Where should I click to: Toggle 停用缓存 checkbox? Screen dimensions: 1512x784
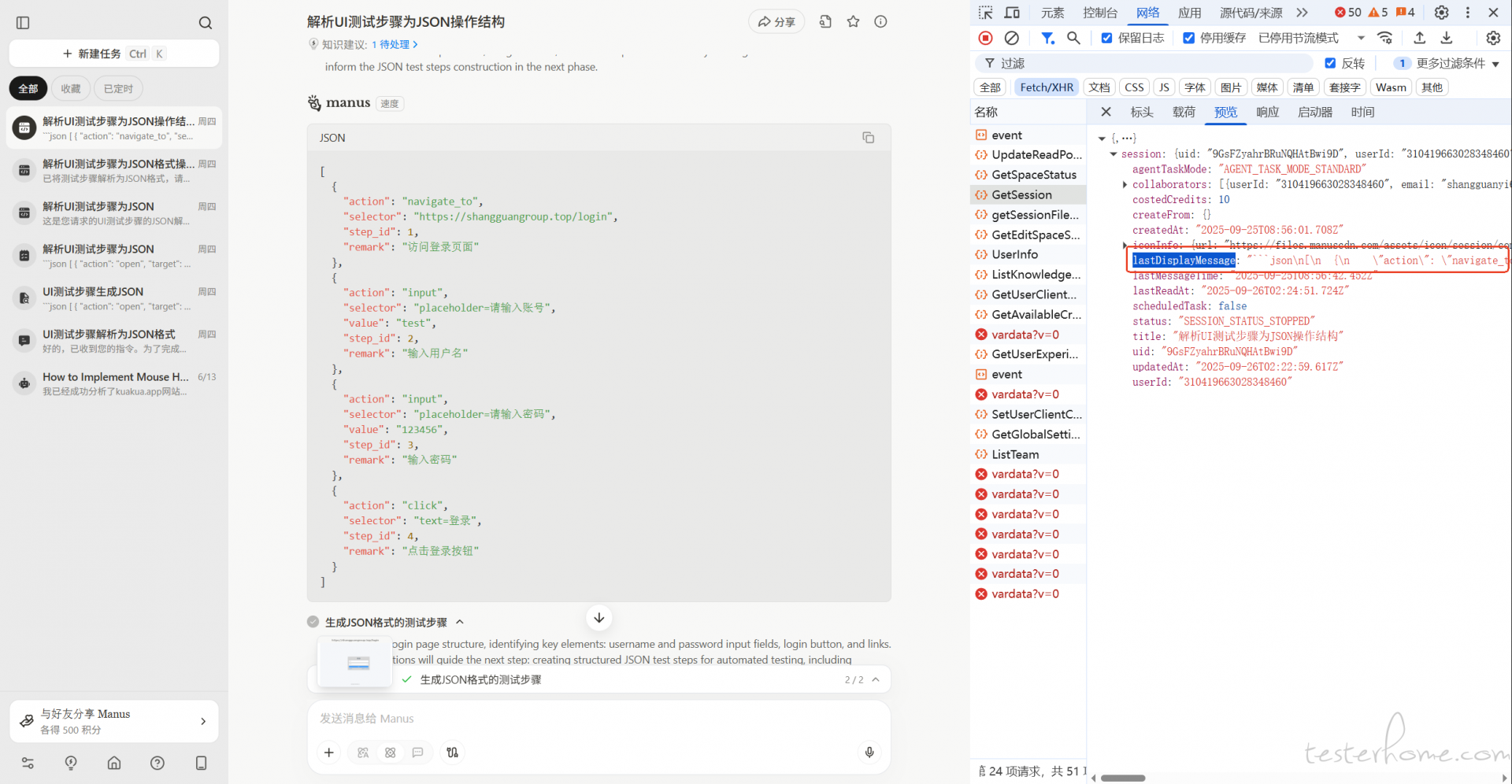[x=1189, y=38]
